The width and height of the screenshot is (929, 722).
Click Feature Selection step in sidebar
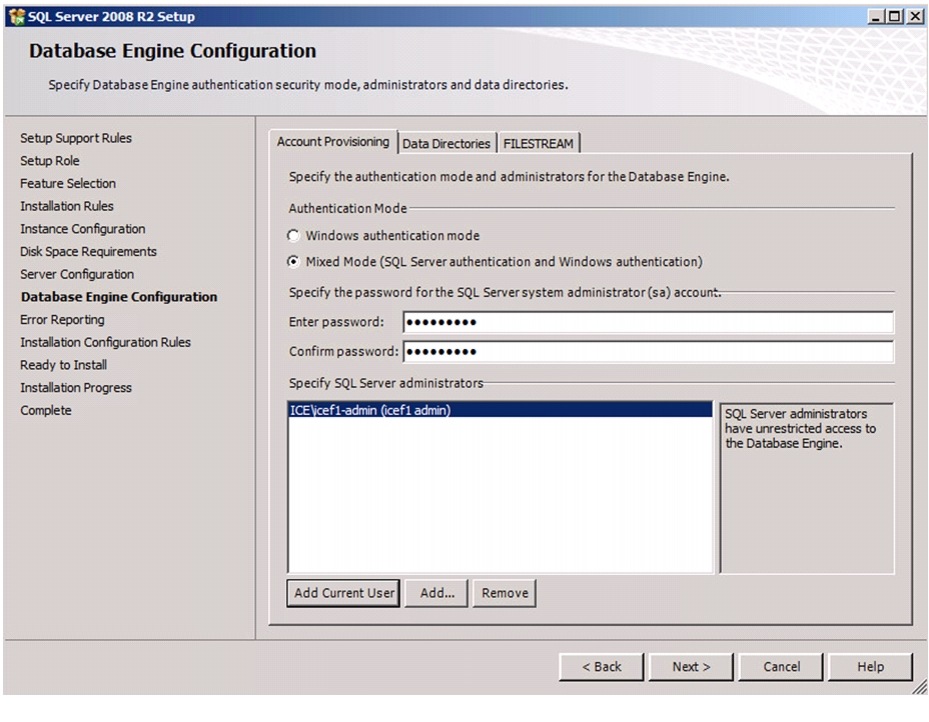[x=68, y=184]
